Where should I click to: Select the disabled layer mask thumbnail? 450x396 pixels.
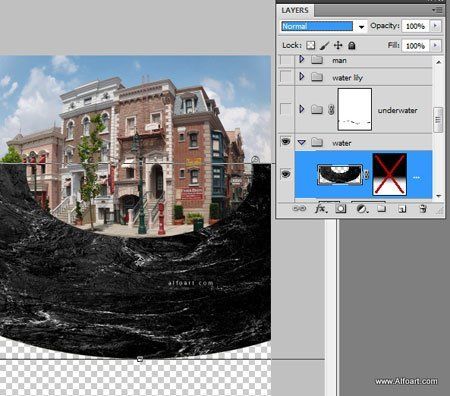tap(389, 174)
